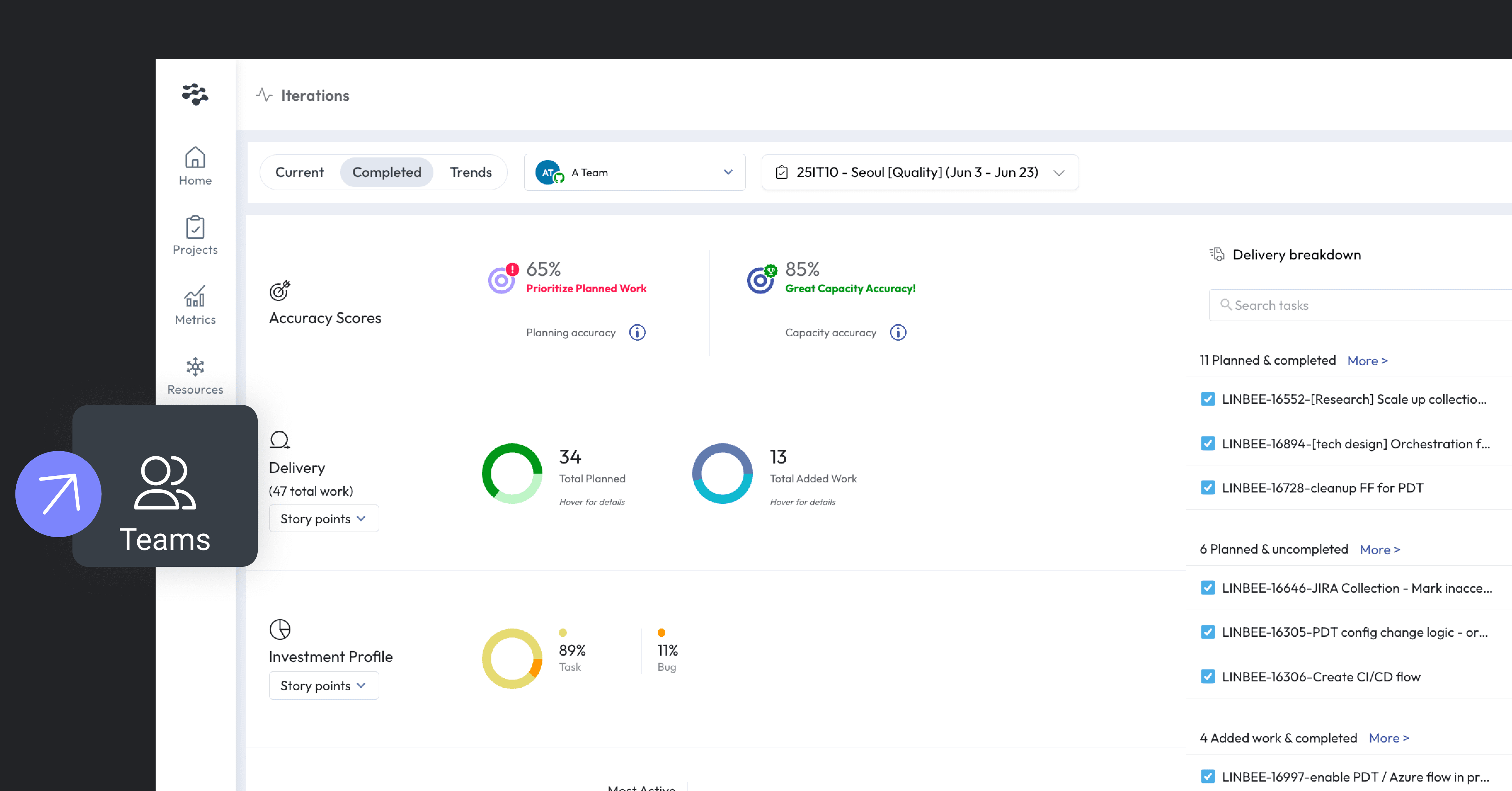Open LINBEE-16552 Research Scale up task

click(x=1354, y=399)
